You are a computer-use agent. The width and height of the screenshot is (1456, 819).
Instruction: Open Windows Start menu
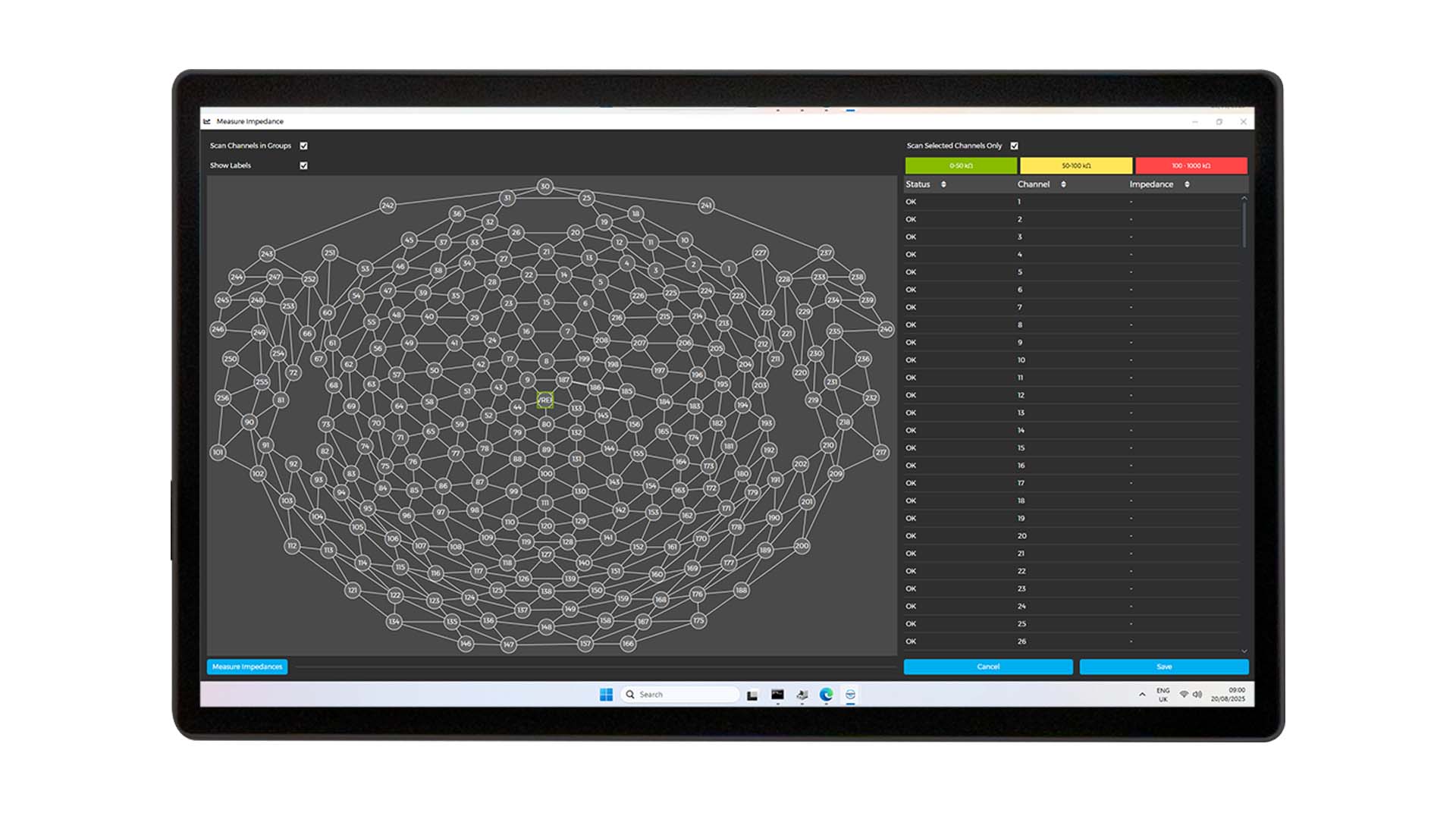(606, 695)
